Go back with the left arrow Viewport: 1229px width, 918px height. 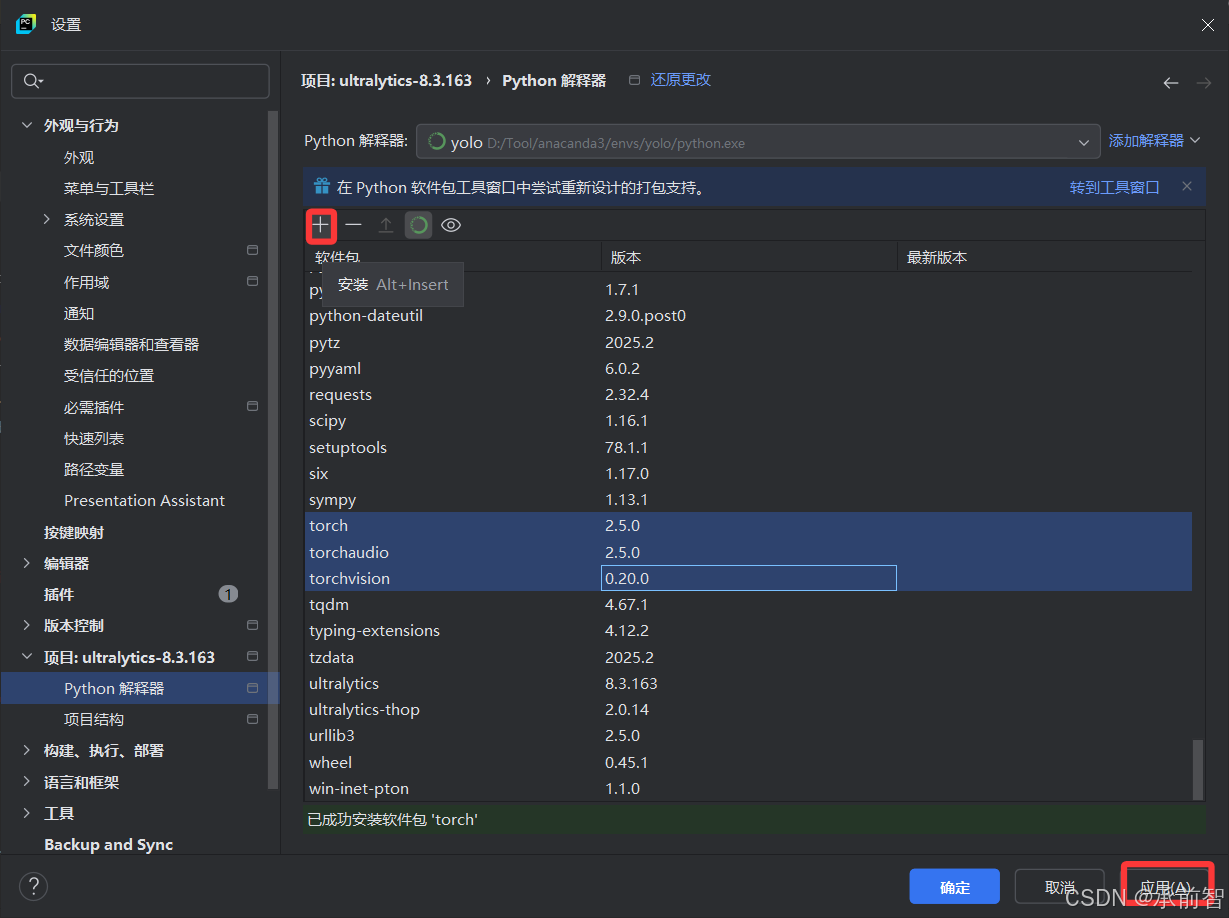(1171, 83)
